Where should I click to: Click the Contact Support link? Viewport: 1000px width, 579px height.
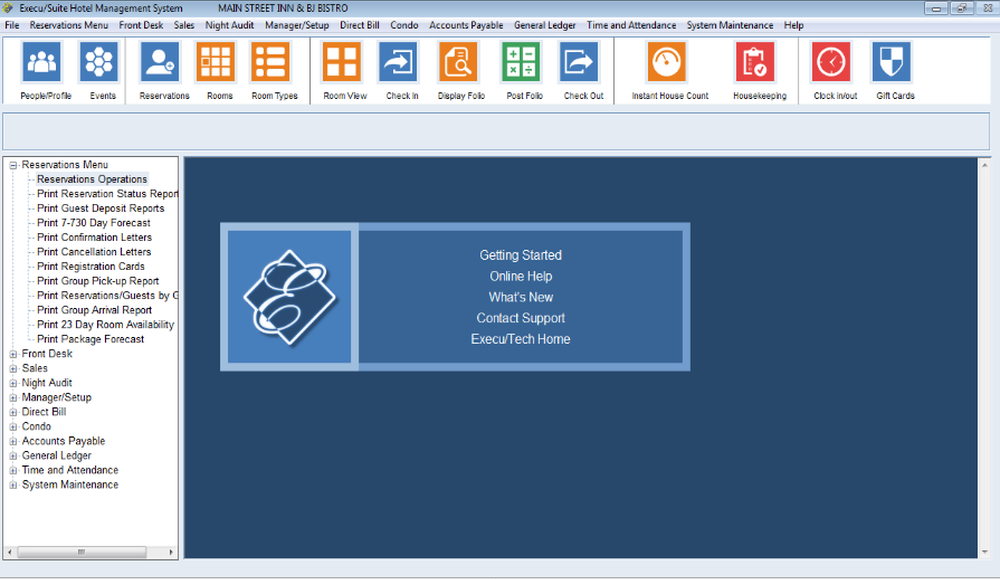tap(520, 318)
